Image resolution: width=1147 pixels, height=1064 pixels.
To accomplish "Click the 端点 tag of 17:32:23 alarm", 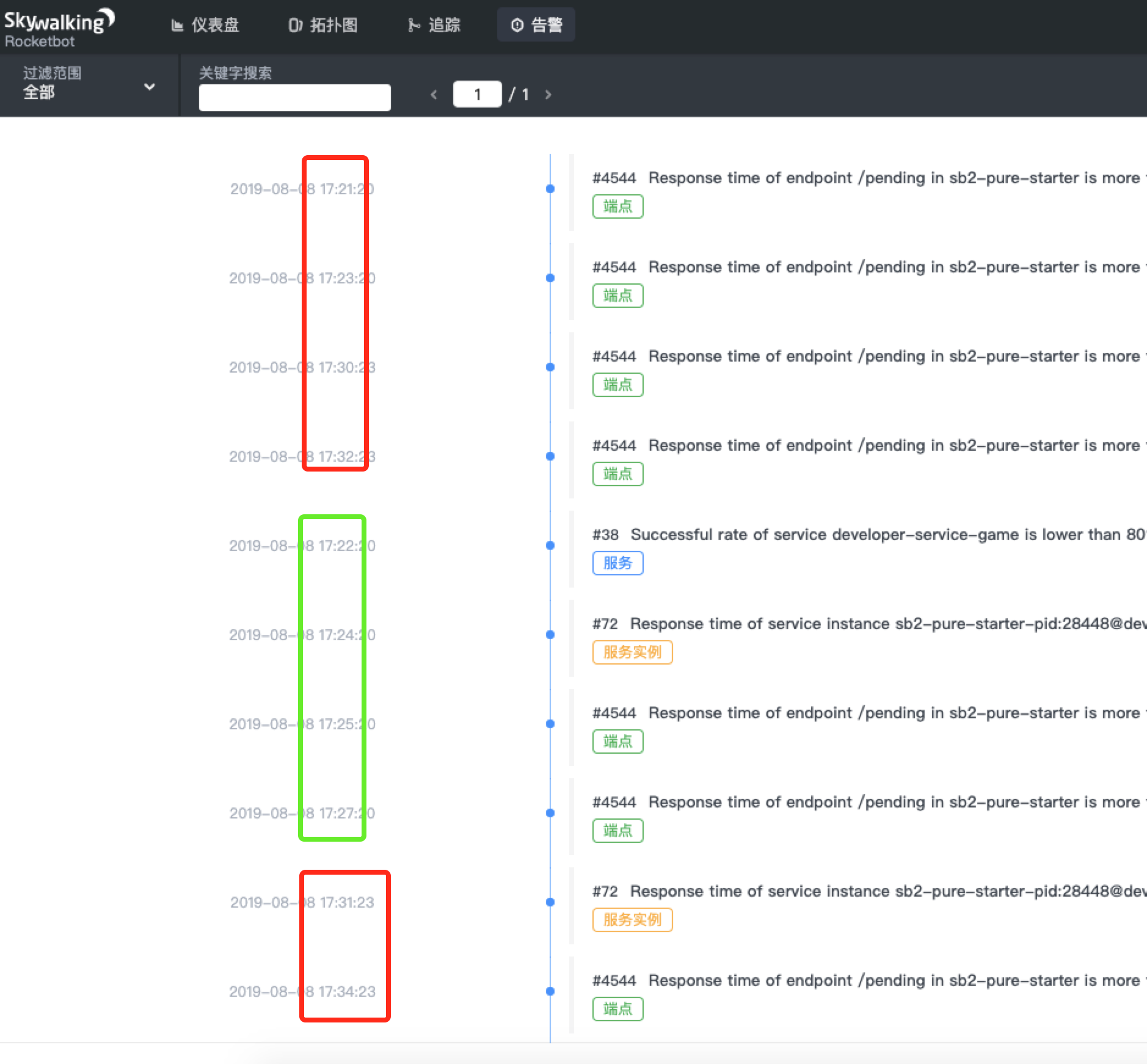I will [618, 474].
